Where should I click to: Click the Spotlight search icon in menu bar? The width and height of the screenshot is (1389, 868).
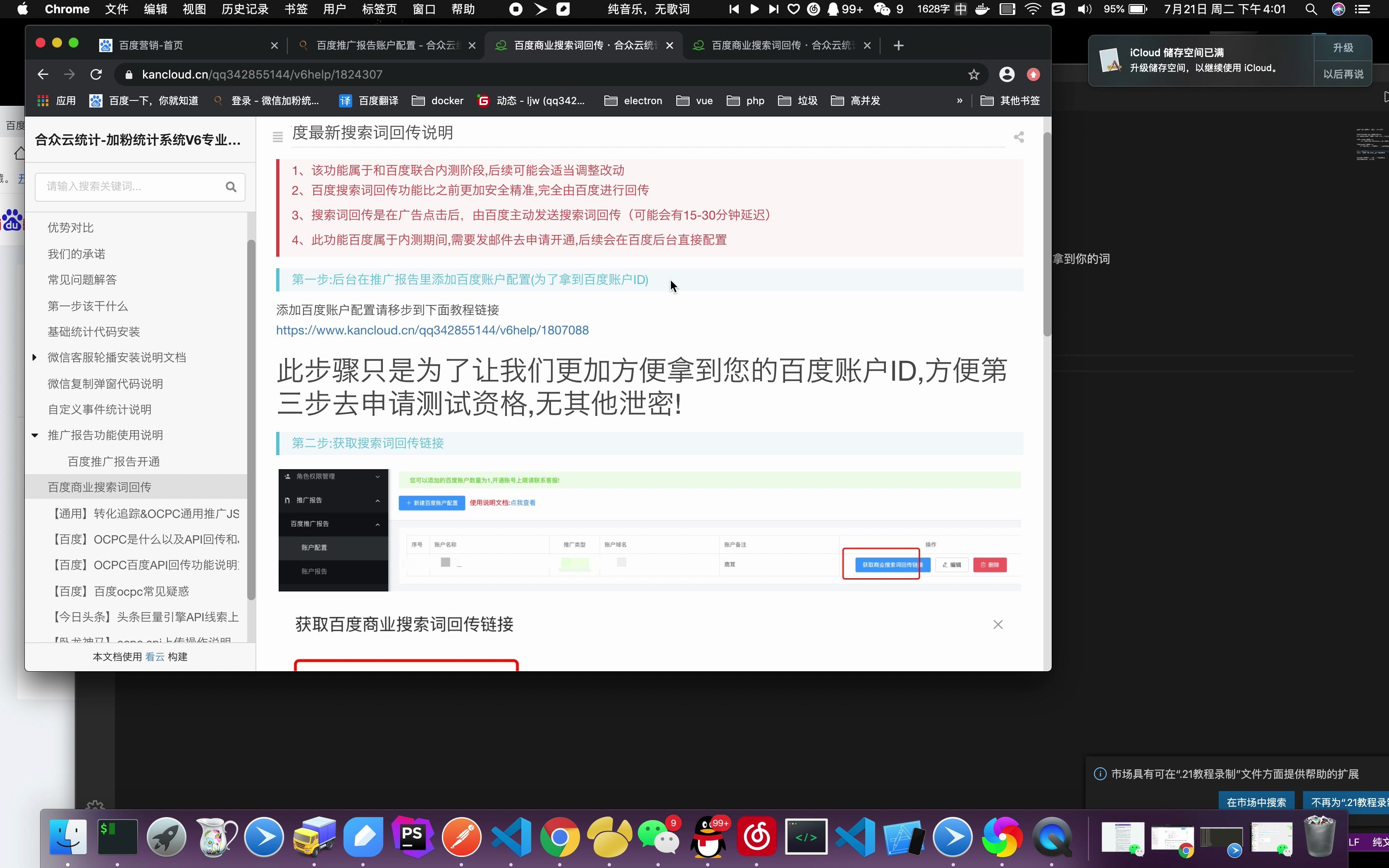pyautogui.click(x=1311, y=9)
